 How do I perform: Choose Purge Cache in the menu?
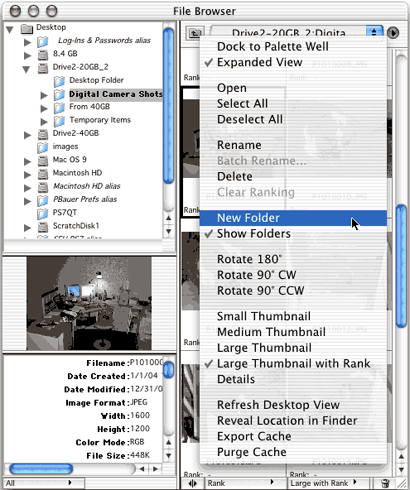point(293,452)
